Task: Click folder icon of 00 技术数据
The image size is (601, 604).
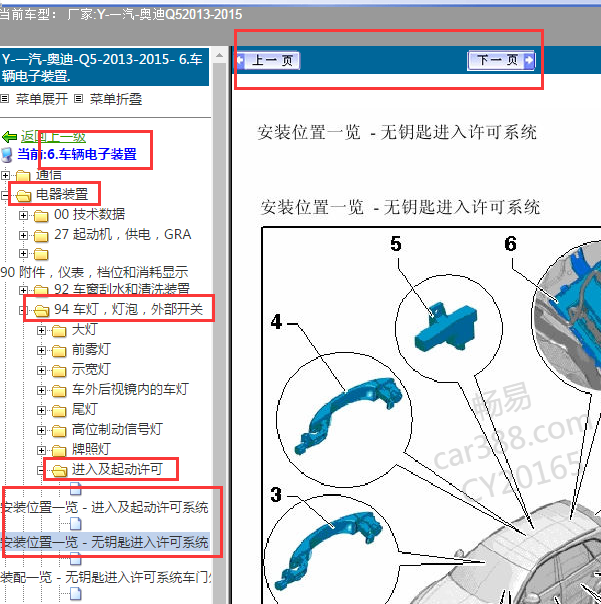Action: tap(41, 216)
